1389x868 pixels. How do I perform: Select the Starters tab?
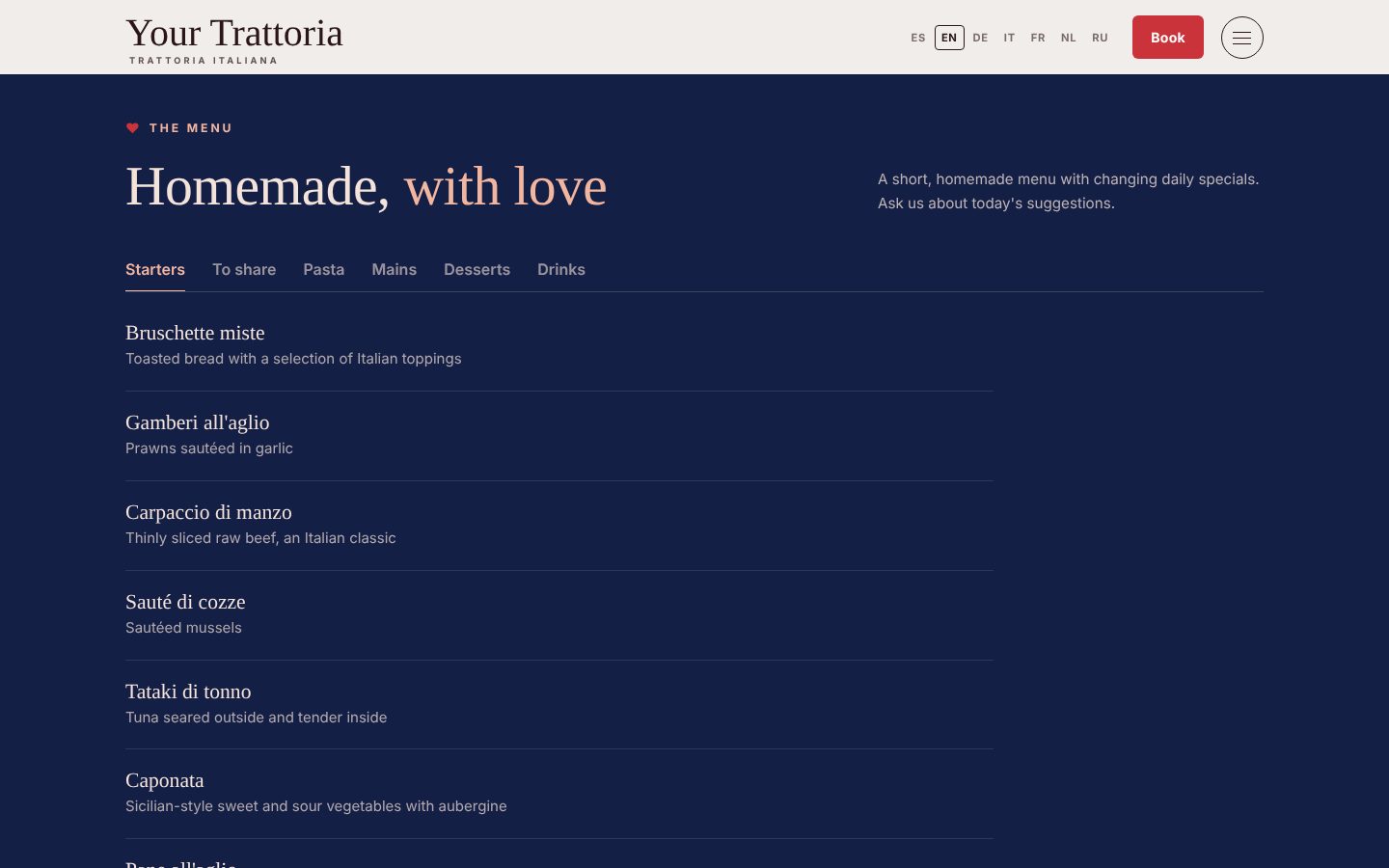155,269
